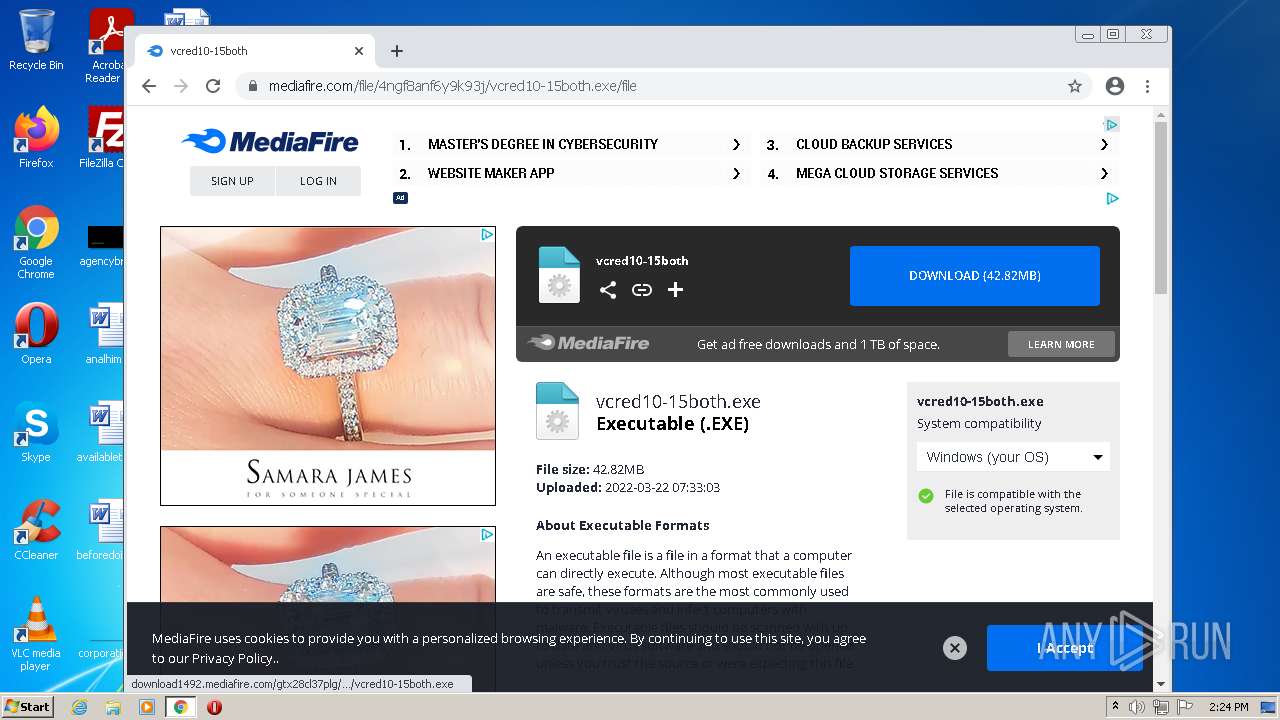Open the Chrome three-dot menu
Viewport: 1280px width, 720px height.
pyautogui.click(x=1148, y=86)
